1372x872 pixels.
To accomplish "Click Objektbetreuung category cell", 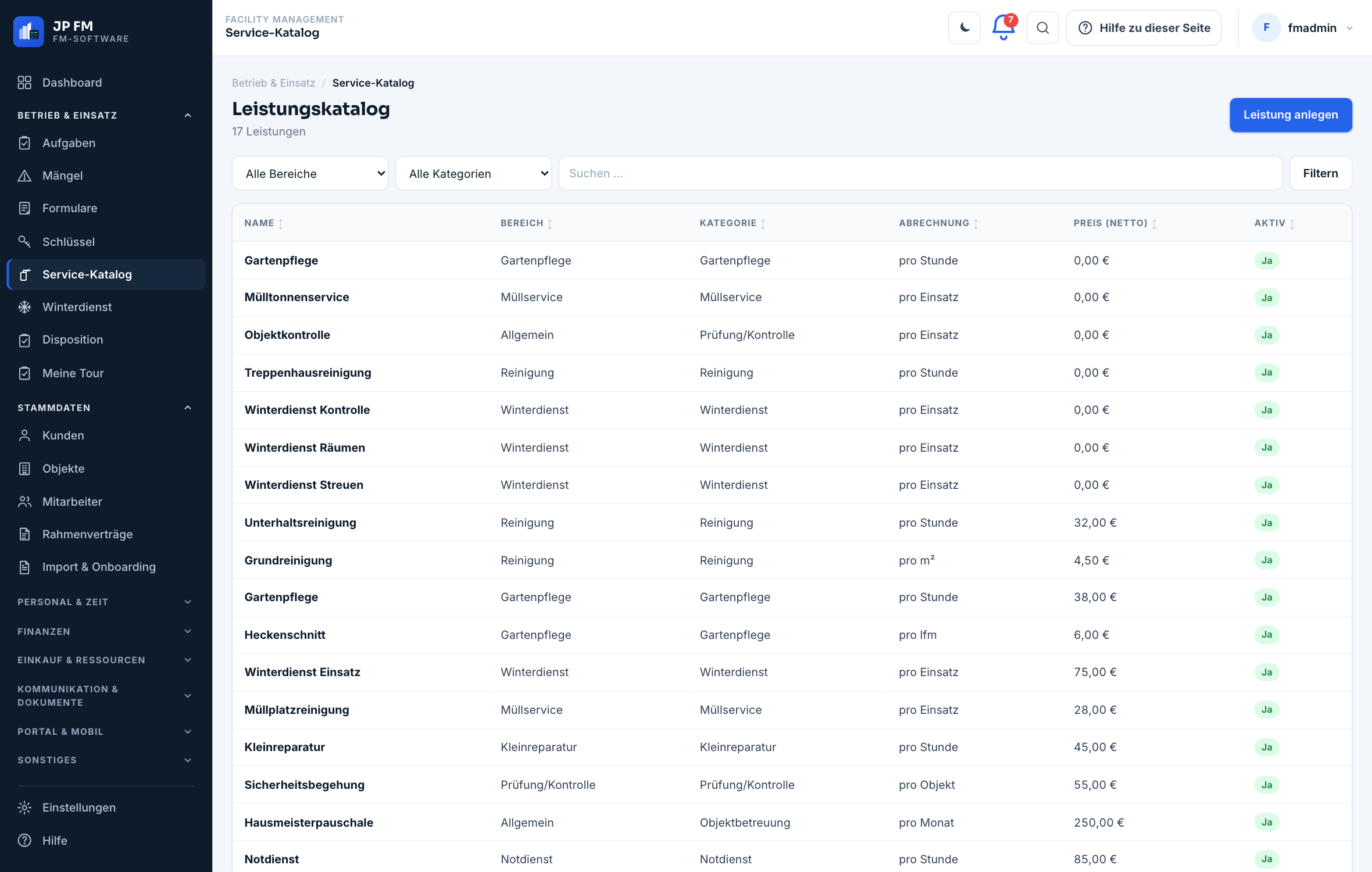I will click(x=745, y=823).
